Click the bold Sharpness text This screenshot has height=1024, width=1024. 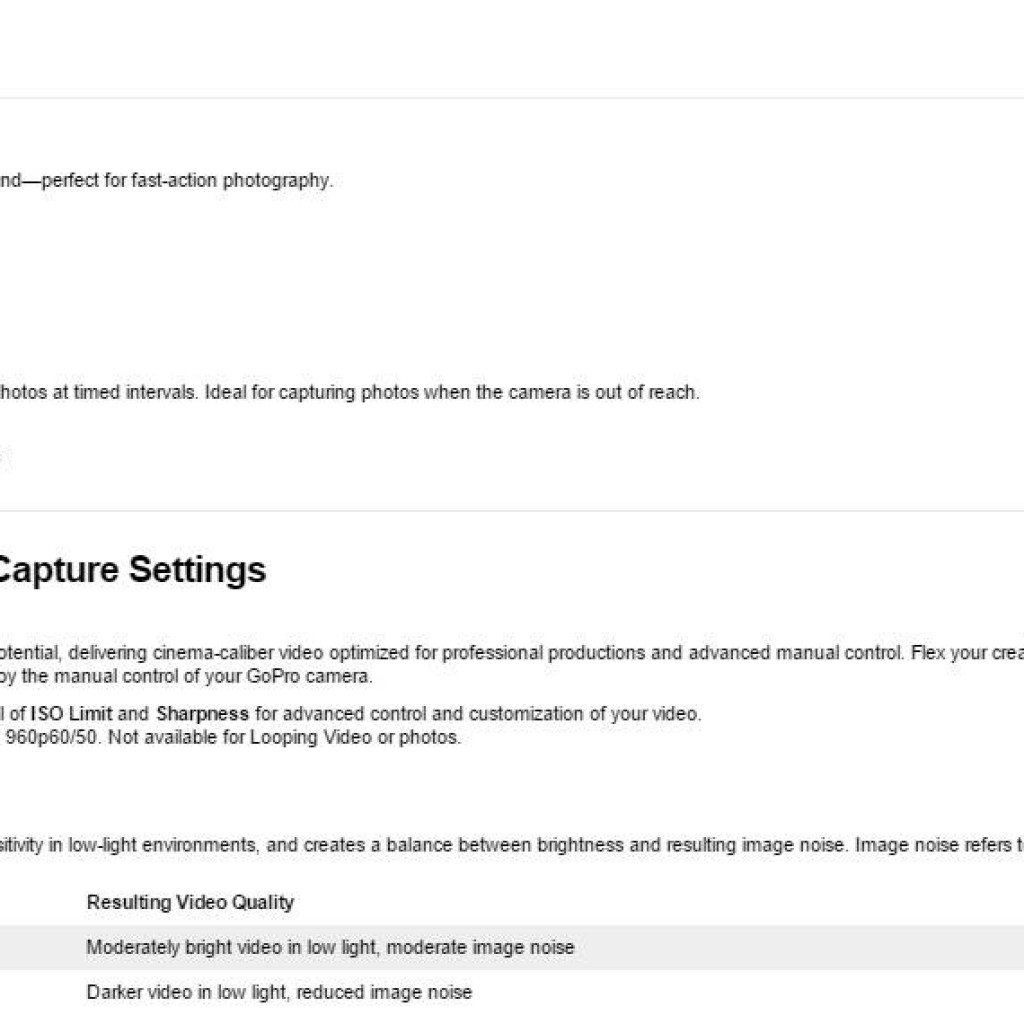pos(202,714)
